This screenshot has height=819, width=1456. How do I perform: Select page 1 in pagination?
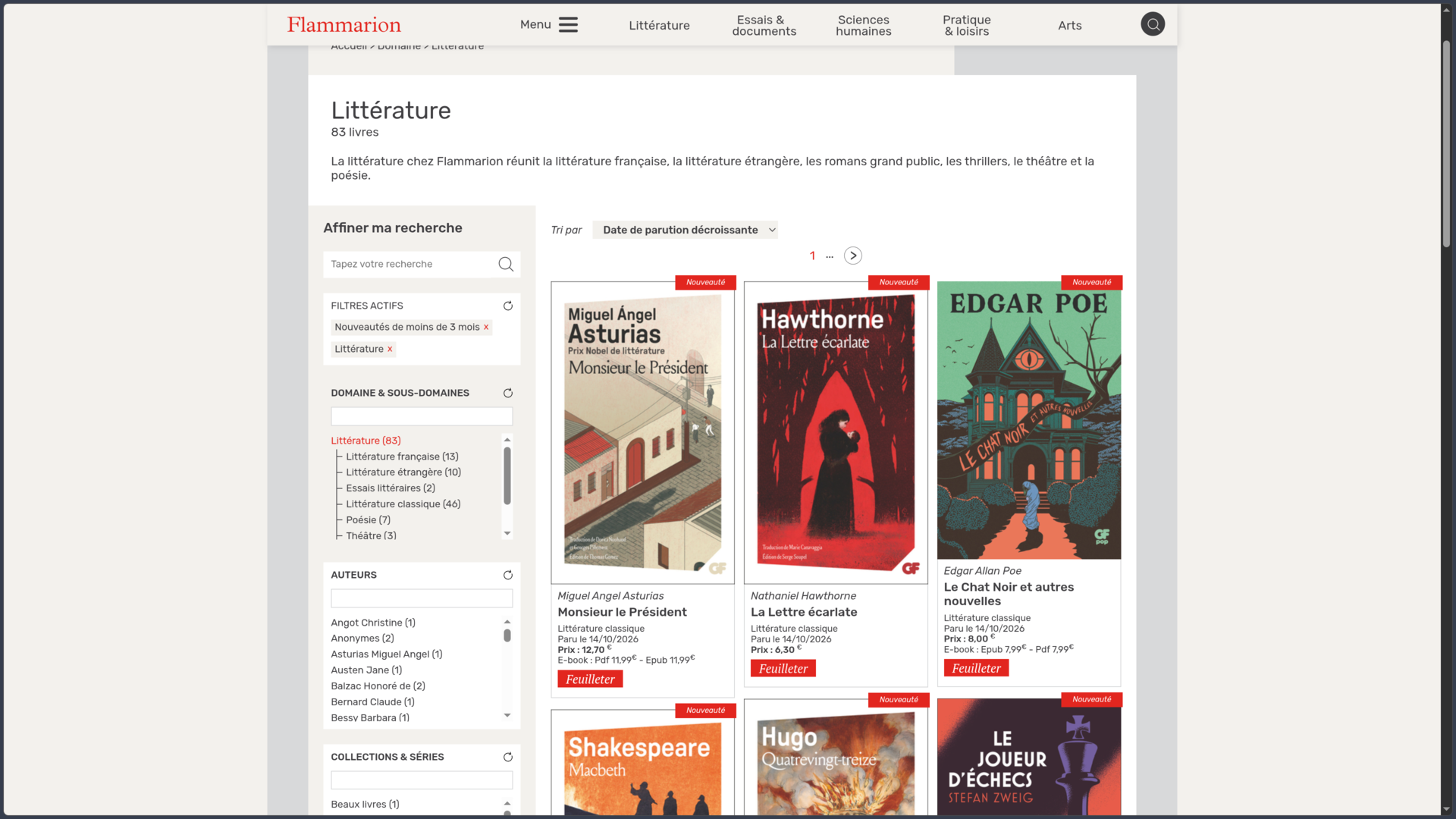[x=812, y=256]
